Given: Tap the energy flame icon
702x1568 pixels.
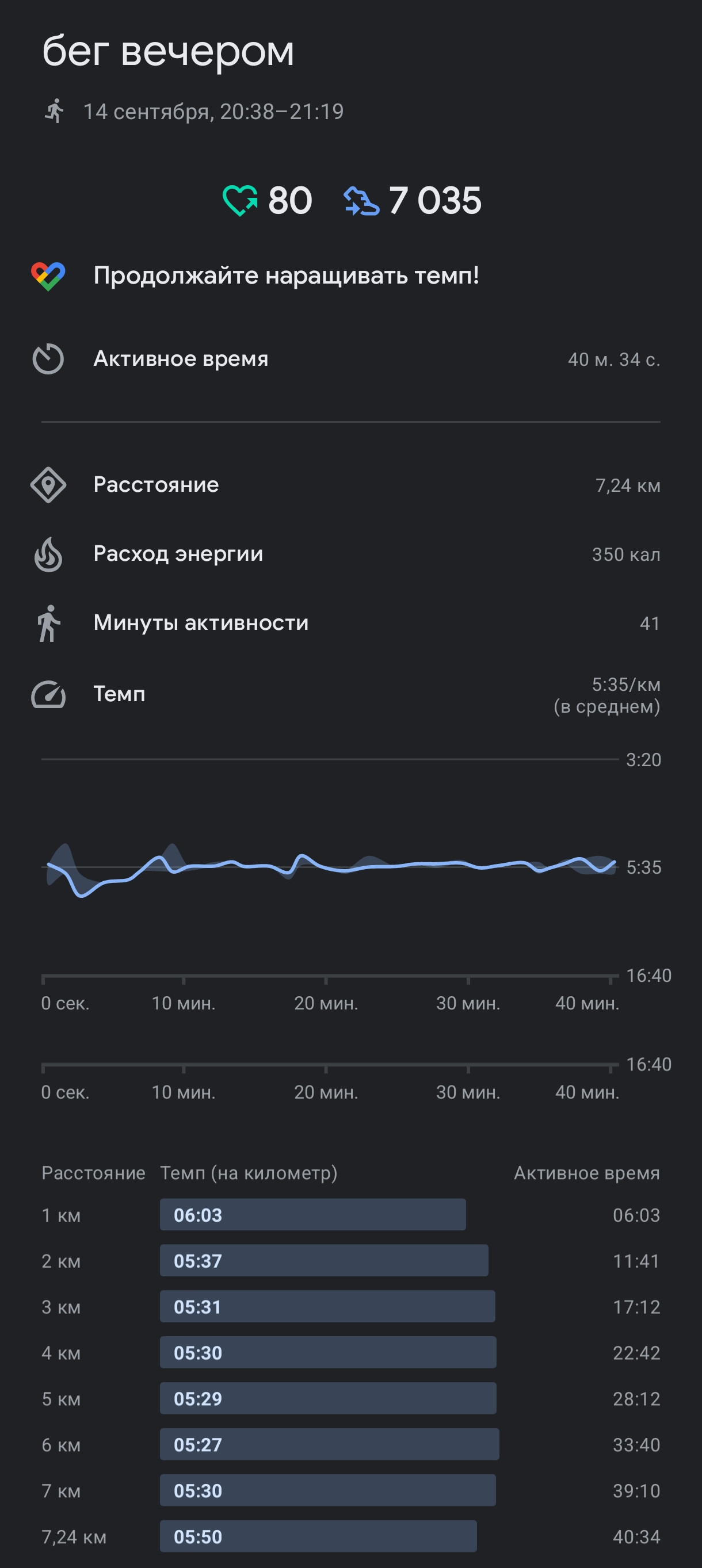Looking at the screenshot, I should pos(48,554).
